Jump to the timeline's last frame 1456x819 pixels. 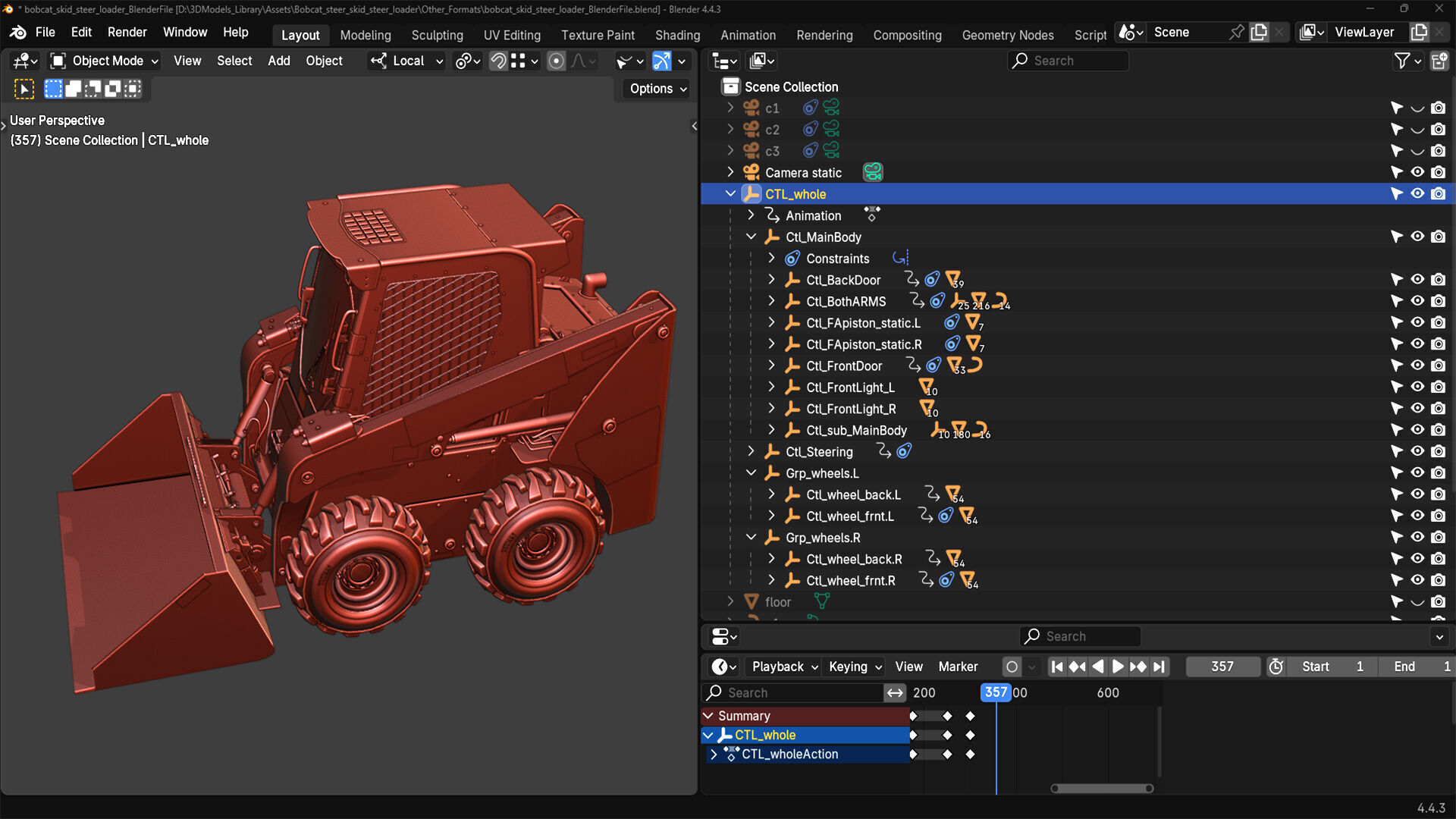(1159, 667)
